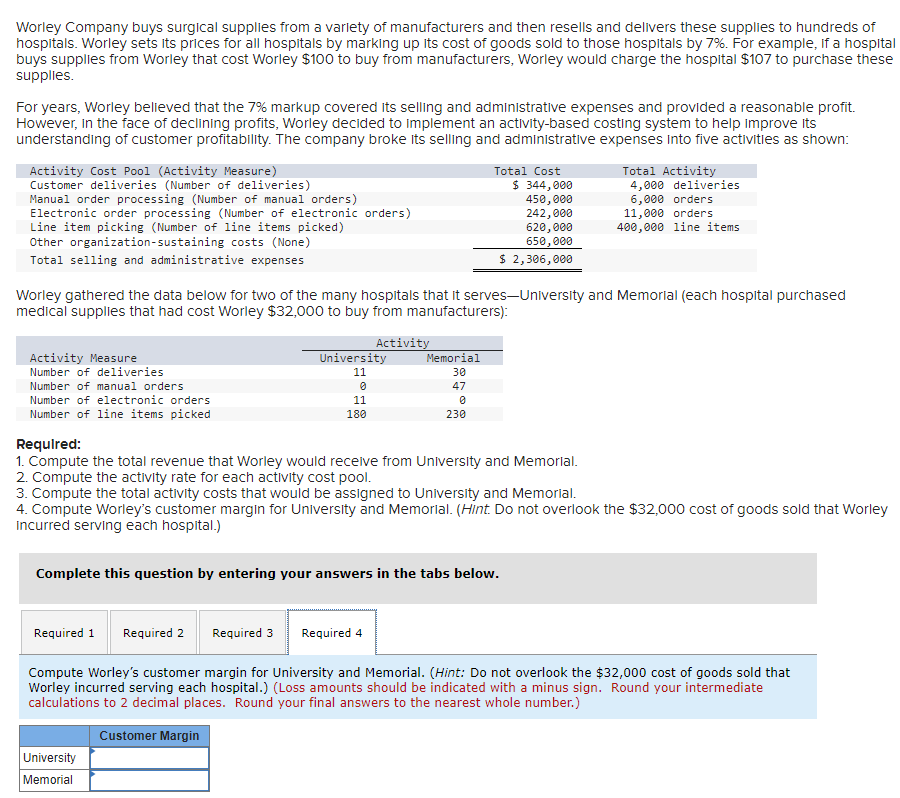Click the Total Activity column header

point(669,171)
